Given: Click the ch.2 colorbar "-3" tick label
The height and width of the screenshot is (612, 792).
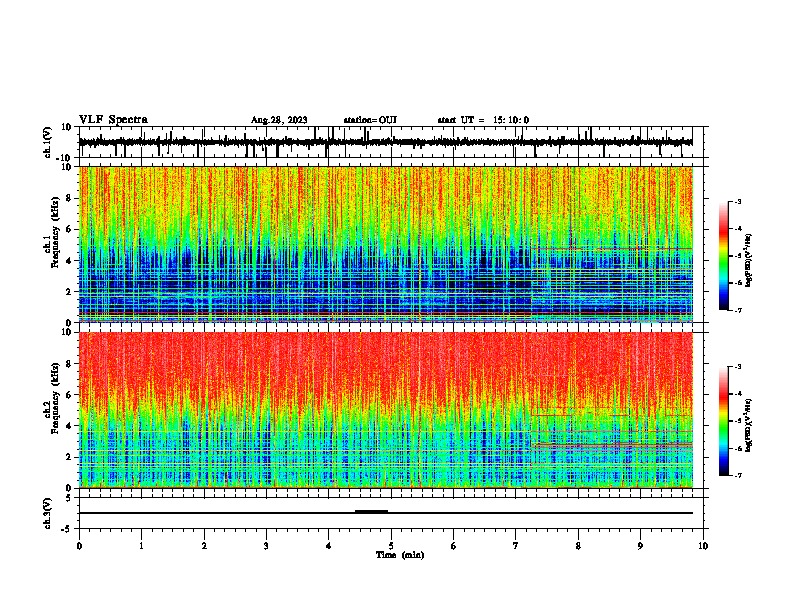Looking at the screenshot, I should click(x=737, y=367).
